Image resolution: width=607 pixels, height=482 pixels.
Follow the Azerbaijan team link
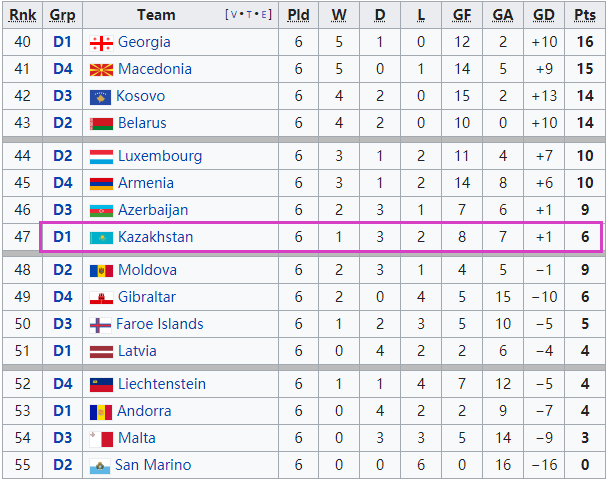coord(153,211)
